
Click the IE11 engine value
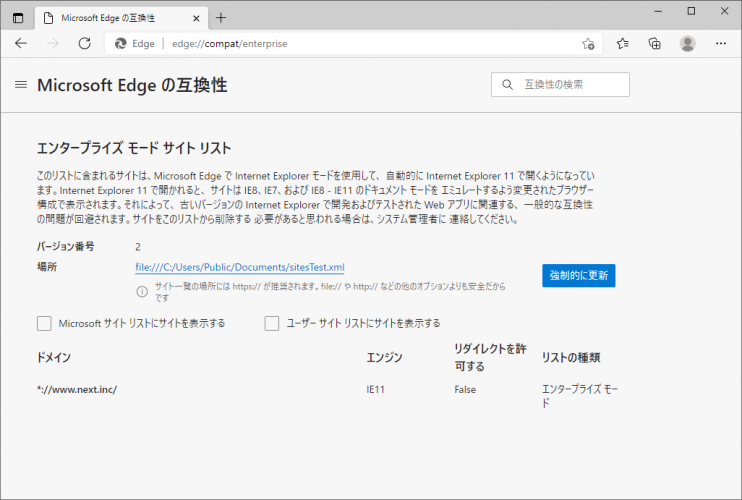tap(375, 389)
